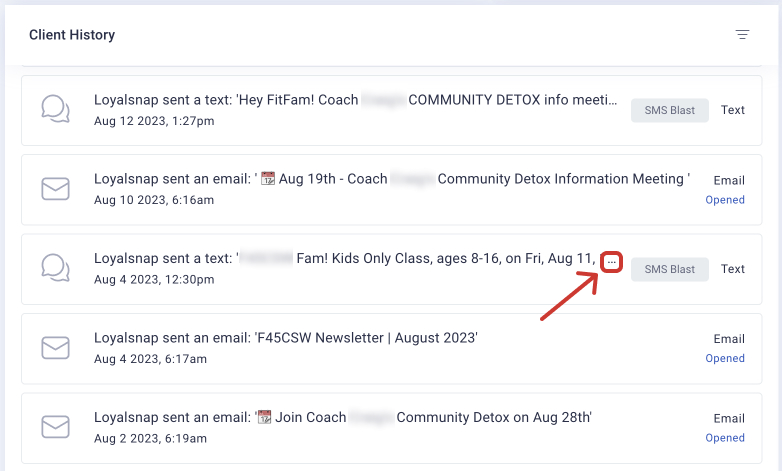Click chat bubble icon for Aug 4 text
This screenshot has height=471, width=782.
(55, 268)
